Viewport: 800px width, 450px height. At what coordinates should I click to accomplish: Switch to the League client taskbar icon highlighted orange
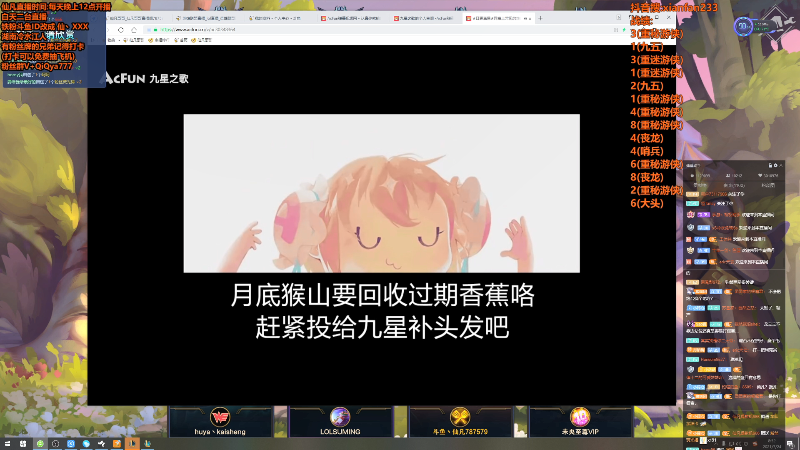pos(132,444)
